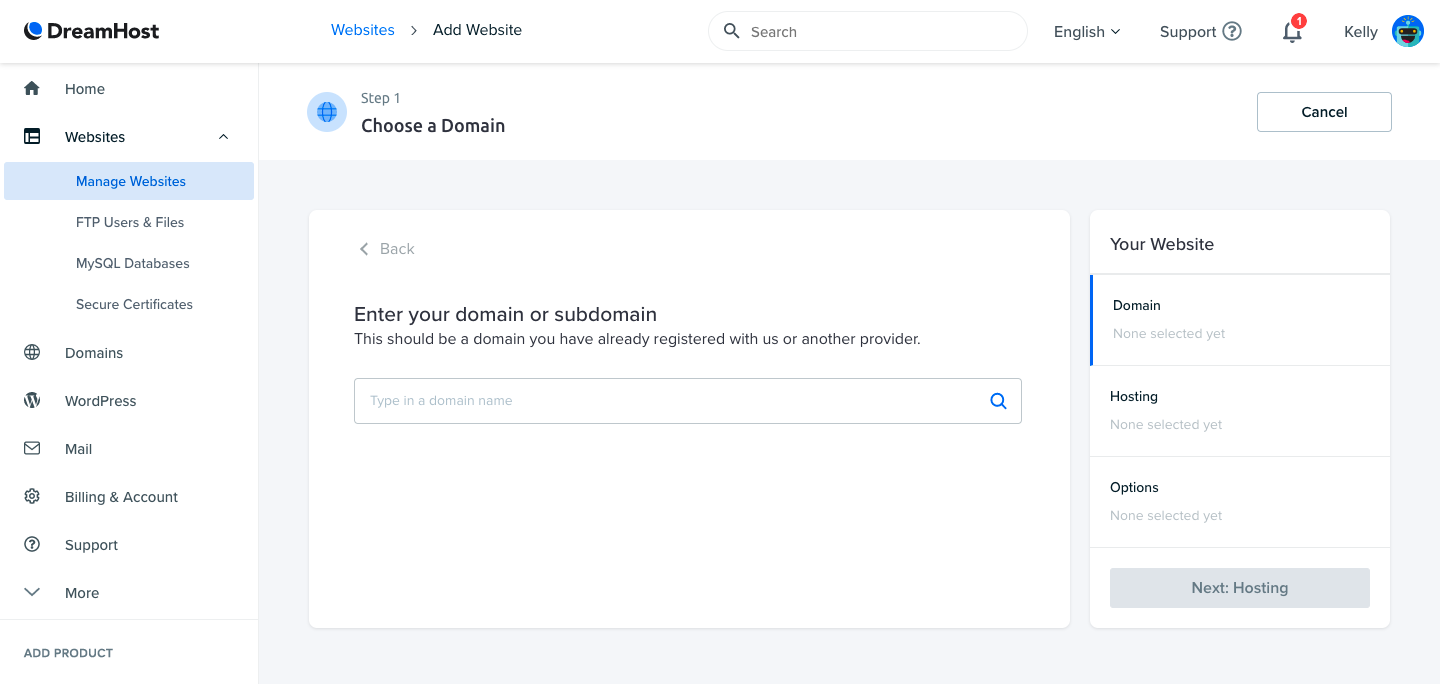Click the Mail envelope icon
The image size is (1440, 684).
click(32, 449)
